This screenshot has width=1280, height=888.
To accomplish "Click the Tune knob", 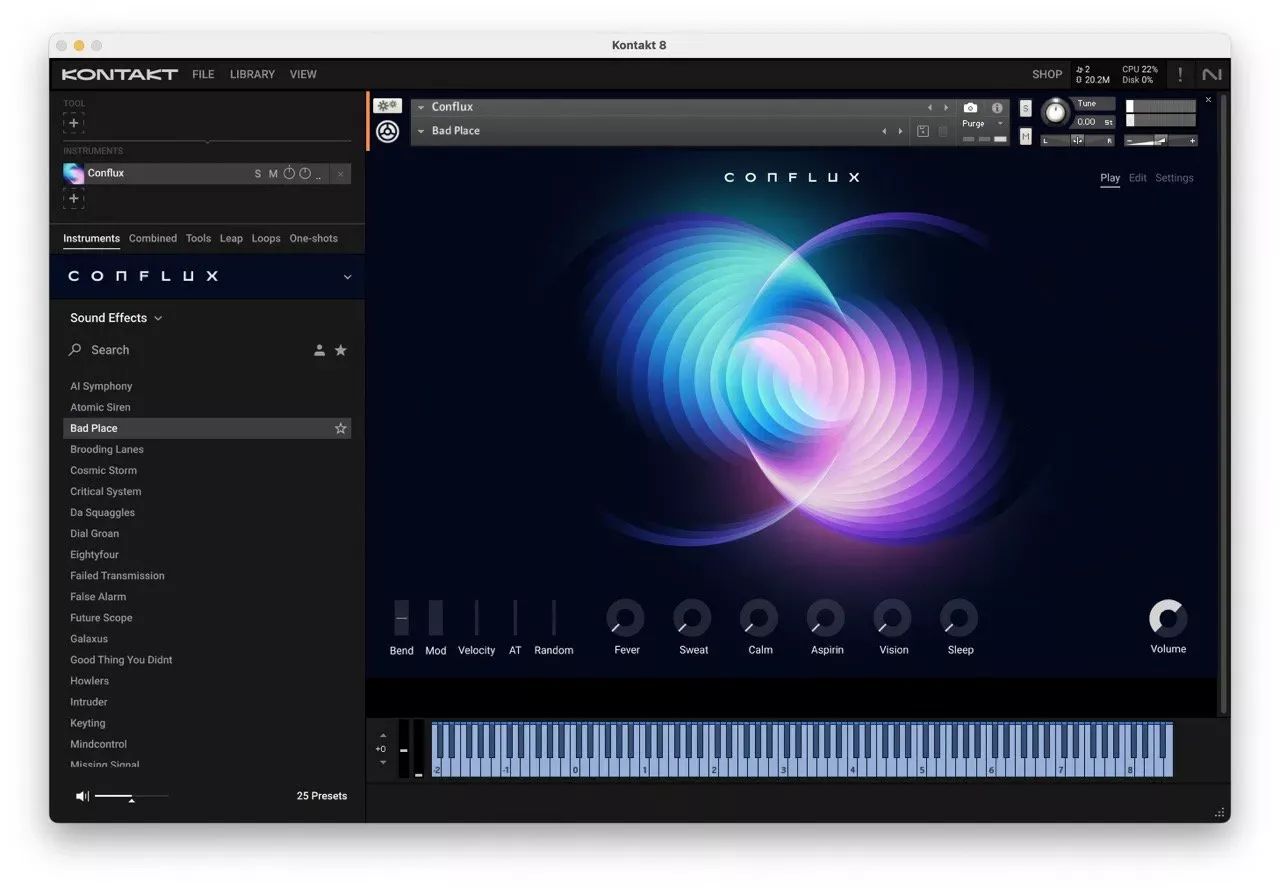I will [1055, 112].
